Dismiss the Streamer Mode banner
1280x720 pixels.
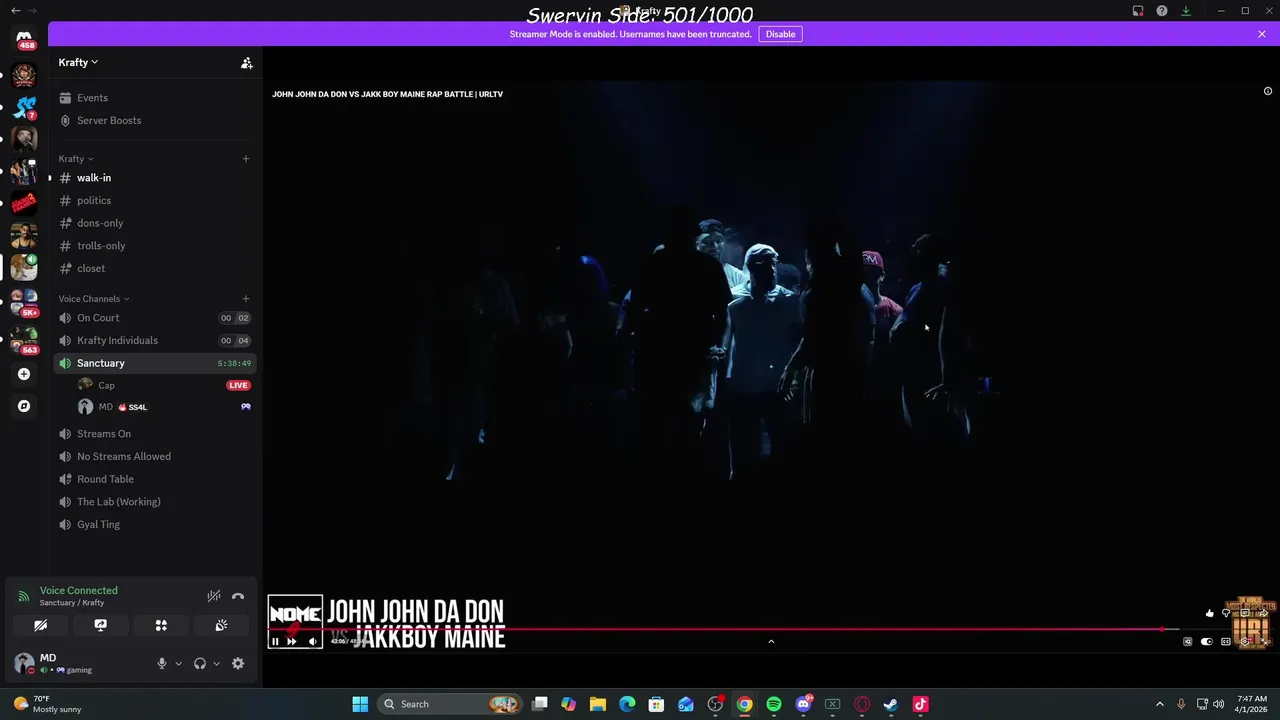(x=1262, y=34)
